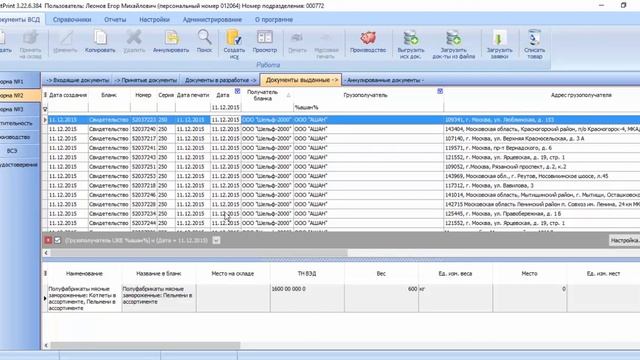Click the filter icon on the Дата column header
Viewport: 640px width, 360px height.
[x=238, y=91]
